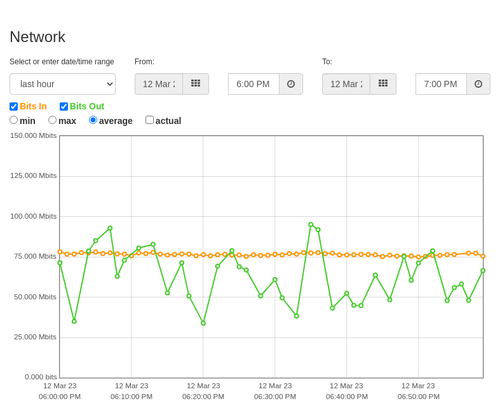Open the From time clock picker icon
The image size is (500, 403).
[x=291, y=84]
